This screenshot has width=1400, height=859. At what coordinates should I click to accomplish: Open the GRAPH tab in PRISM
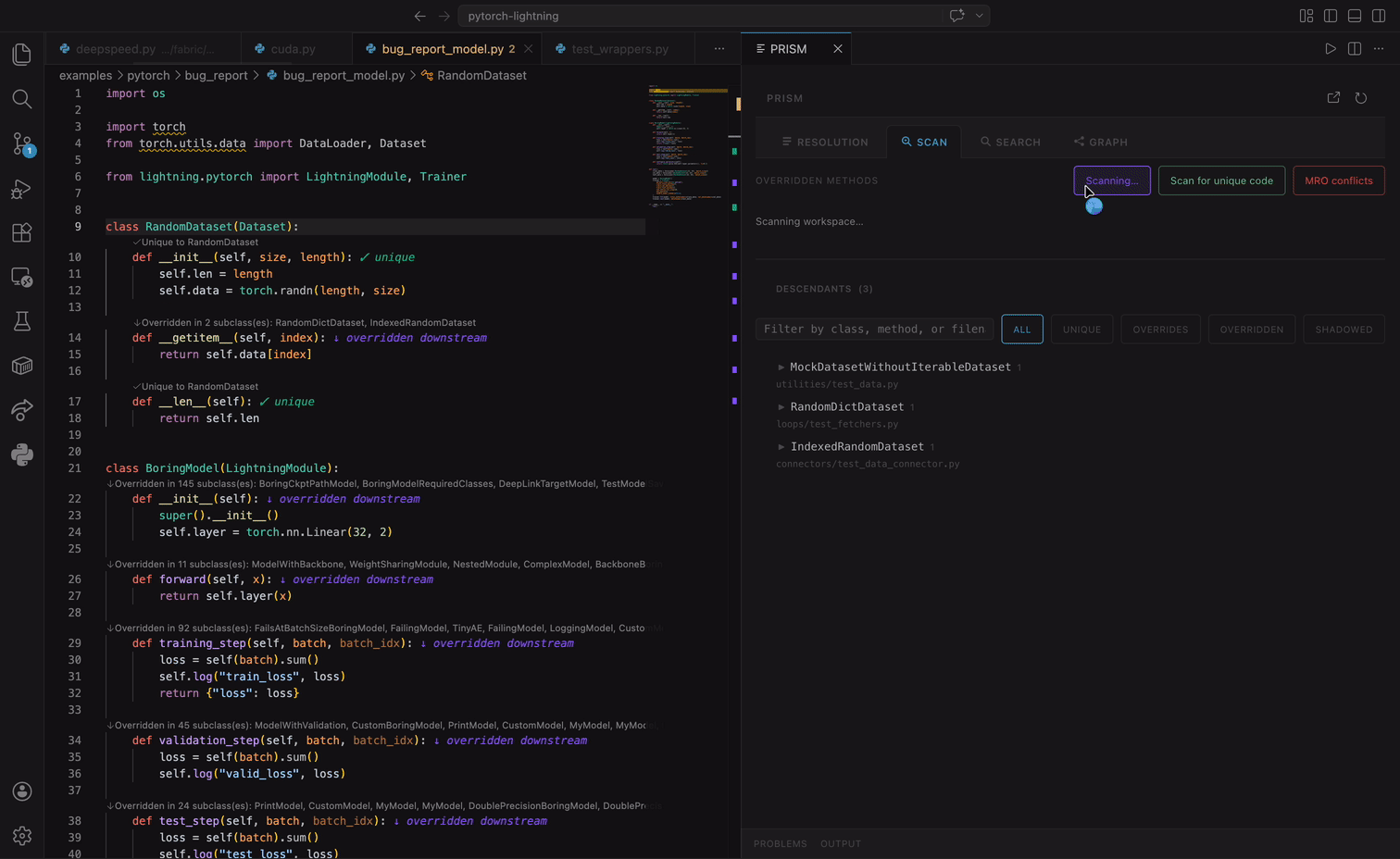tap(1100, 143)
